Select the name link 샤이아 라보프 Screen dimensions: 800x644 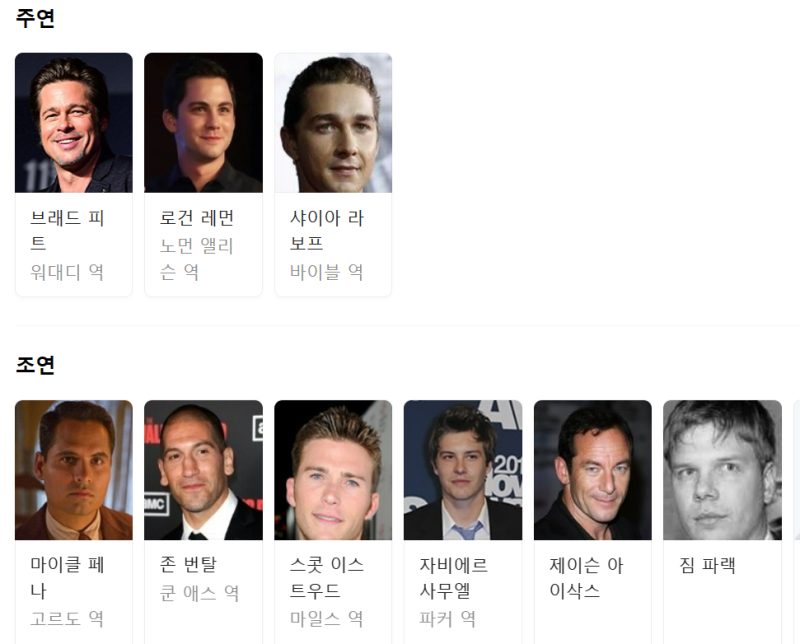click(x=327, y=231)
